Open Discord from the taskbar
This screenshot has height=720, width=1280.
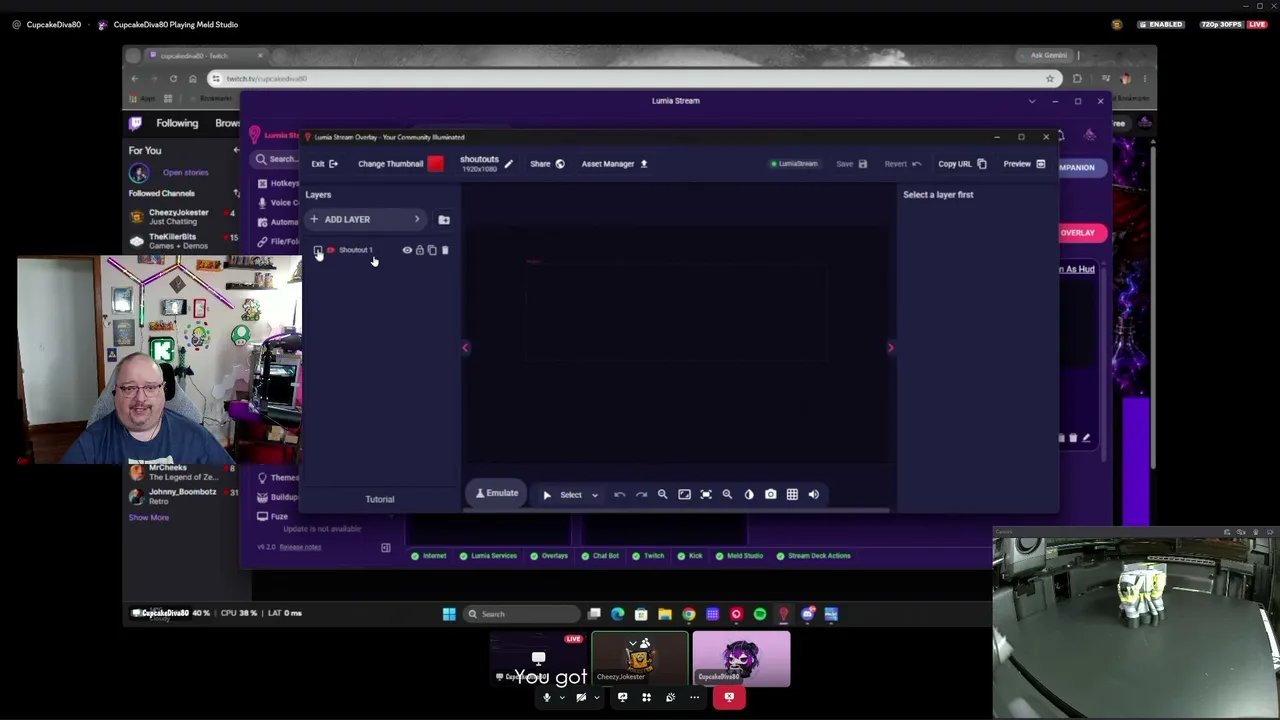click(x=807, y=614)
